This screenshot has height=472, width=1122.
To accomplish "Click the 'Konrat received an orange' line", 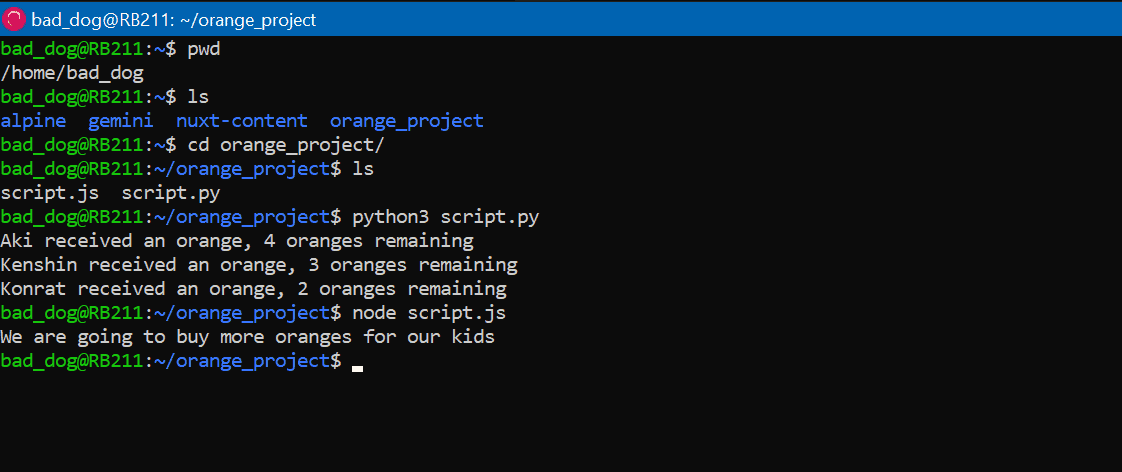I will (253, 289).
